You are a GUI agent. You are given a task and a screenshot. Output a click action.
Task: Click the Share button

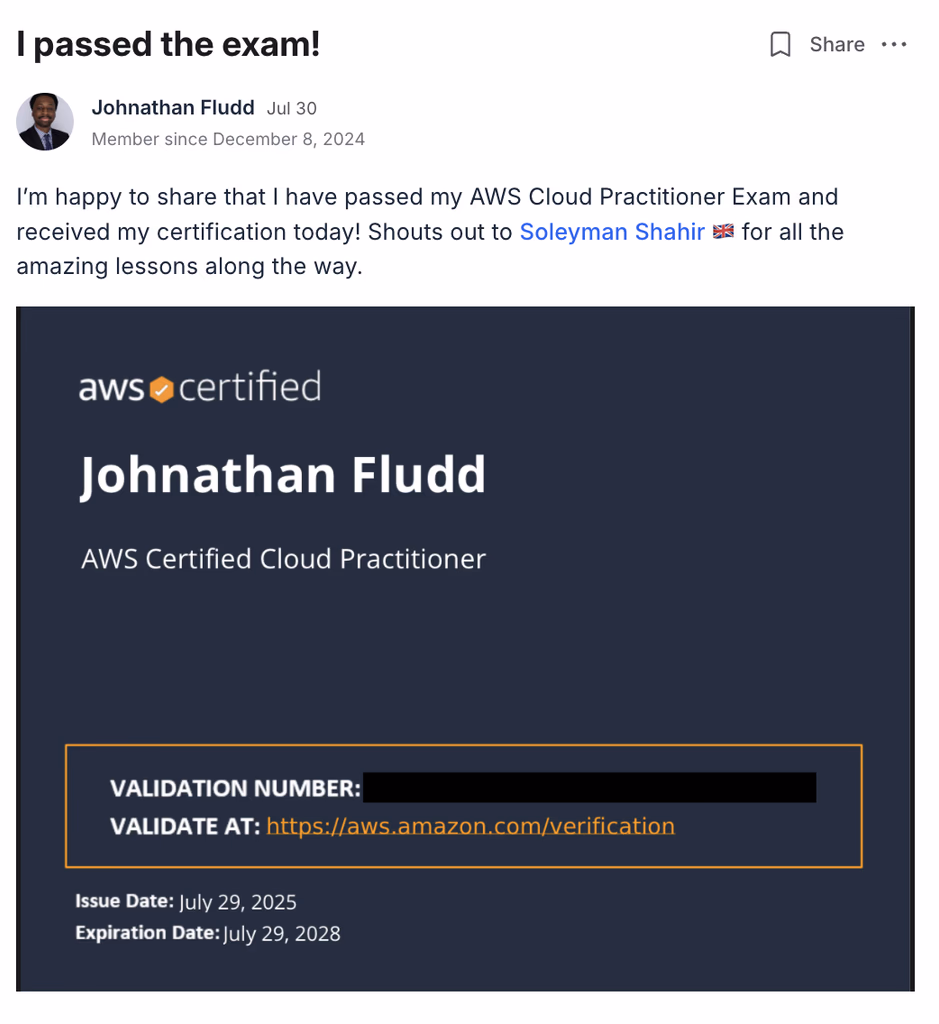(837, 45)
